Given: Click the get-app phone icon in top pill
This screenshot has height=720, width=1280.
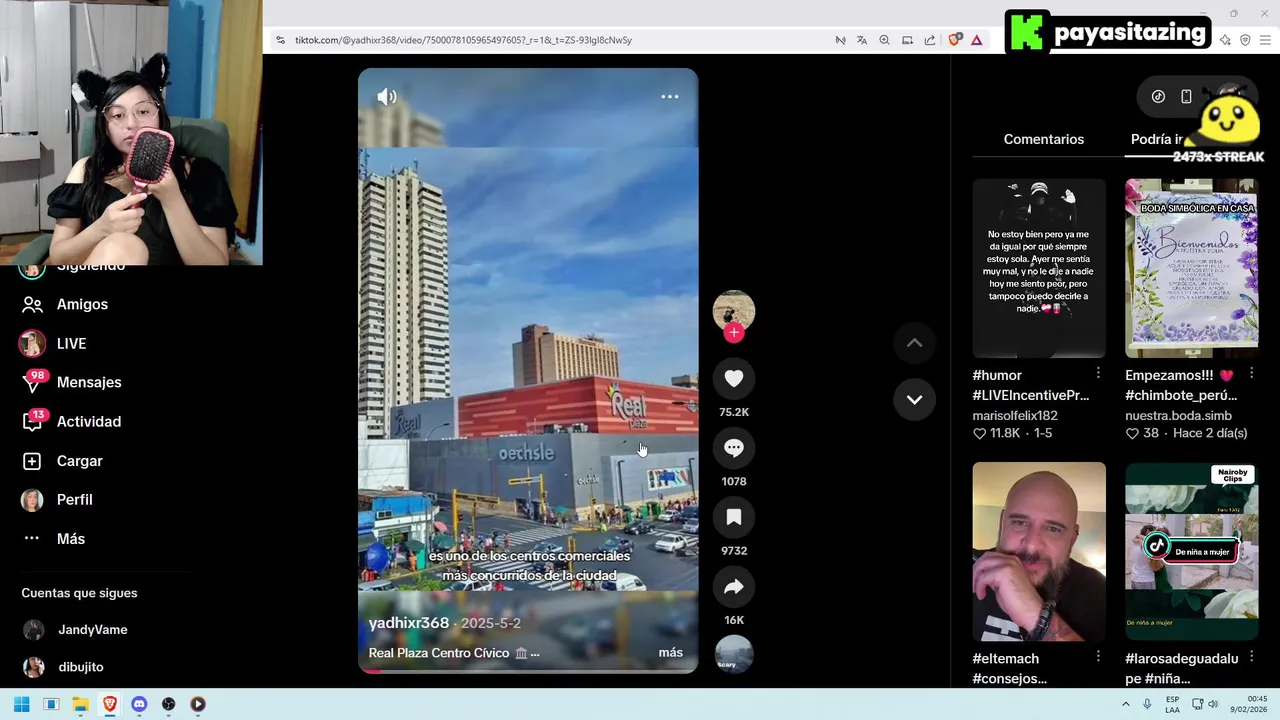Looking at the screenshot, I should [1186, 97].
